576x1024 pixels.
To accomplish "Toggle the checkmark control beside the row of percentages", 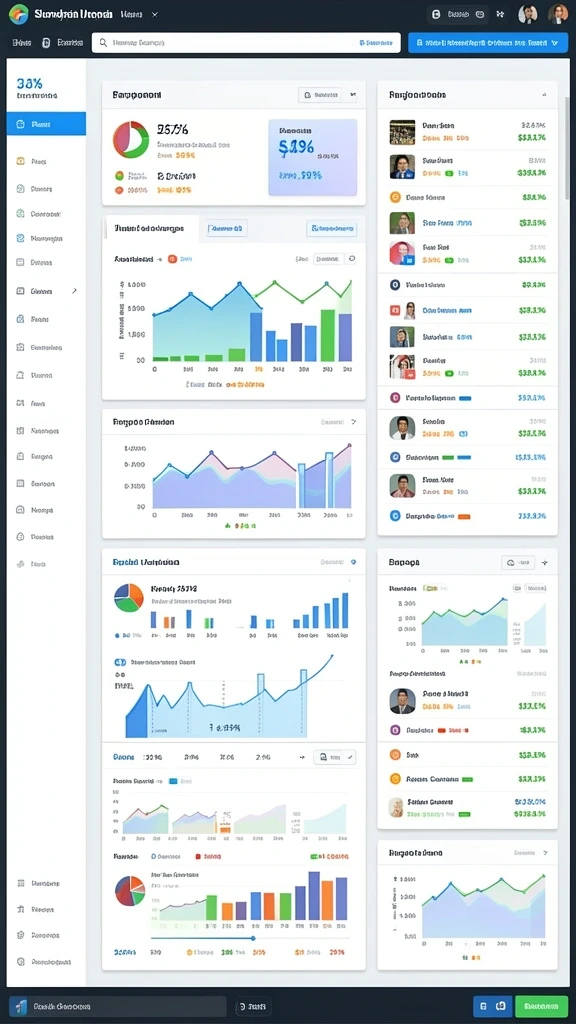I will click(351, 758).
